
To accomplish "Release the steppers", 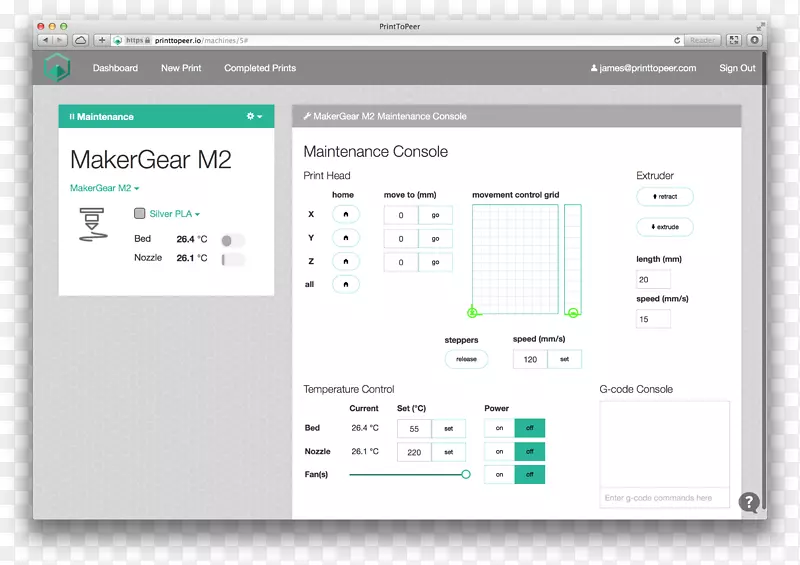I will click(466, 359).
